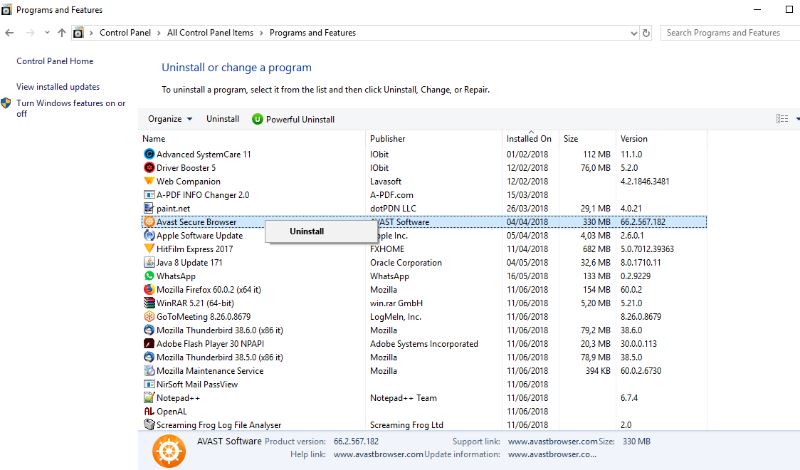
Task: Click the win.rar GmbH publisher cell
Action: tap(396, 303)
